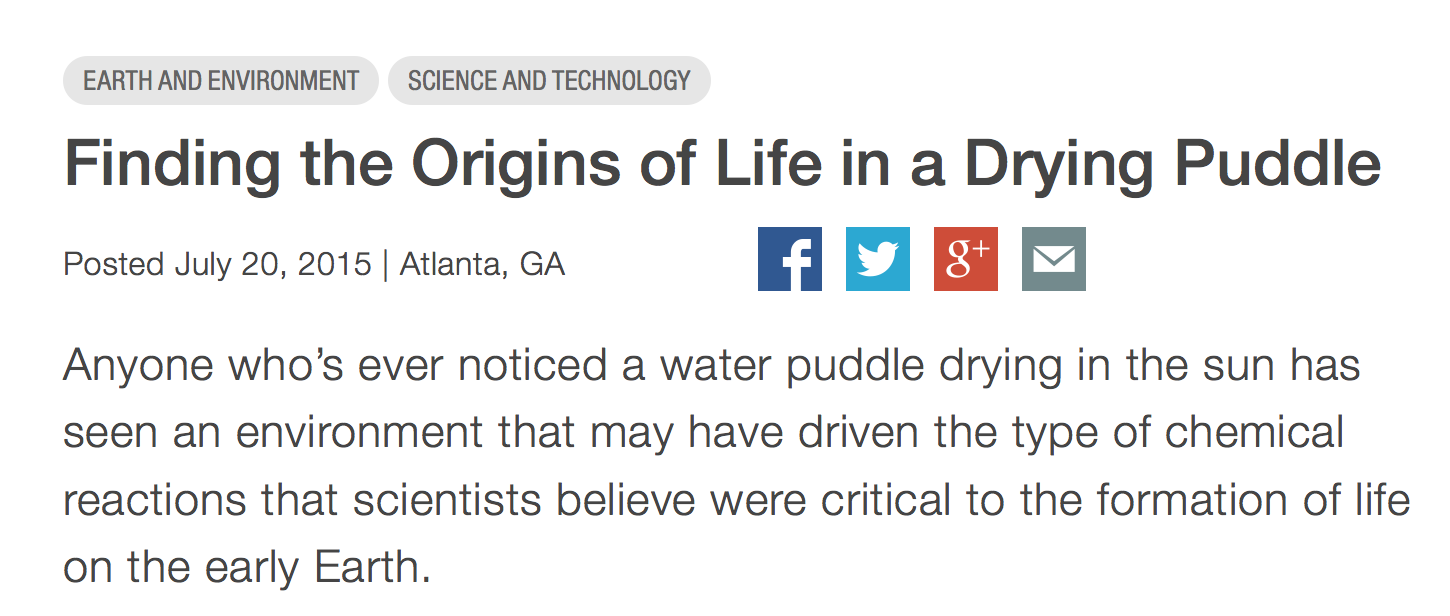
Task: Click the word Puddle in the headline
Action: tap(1270, 162)
